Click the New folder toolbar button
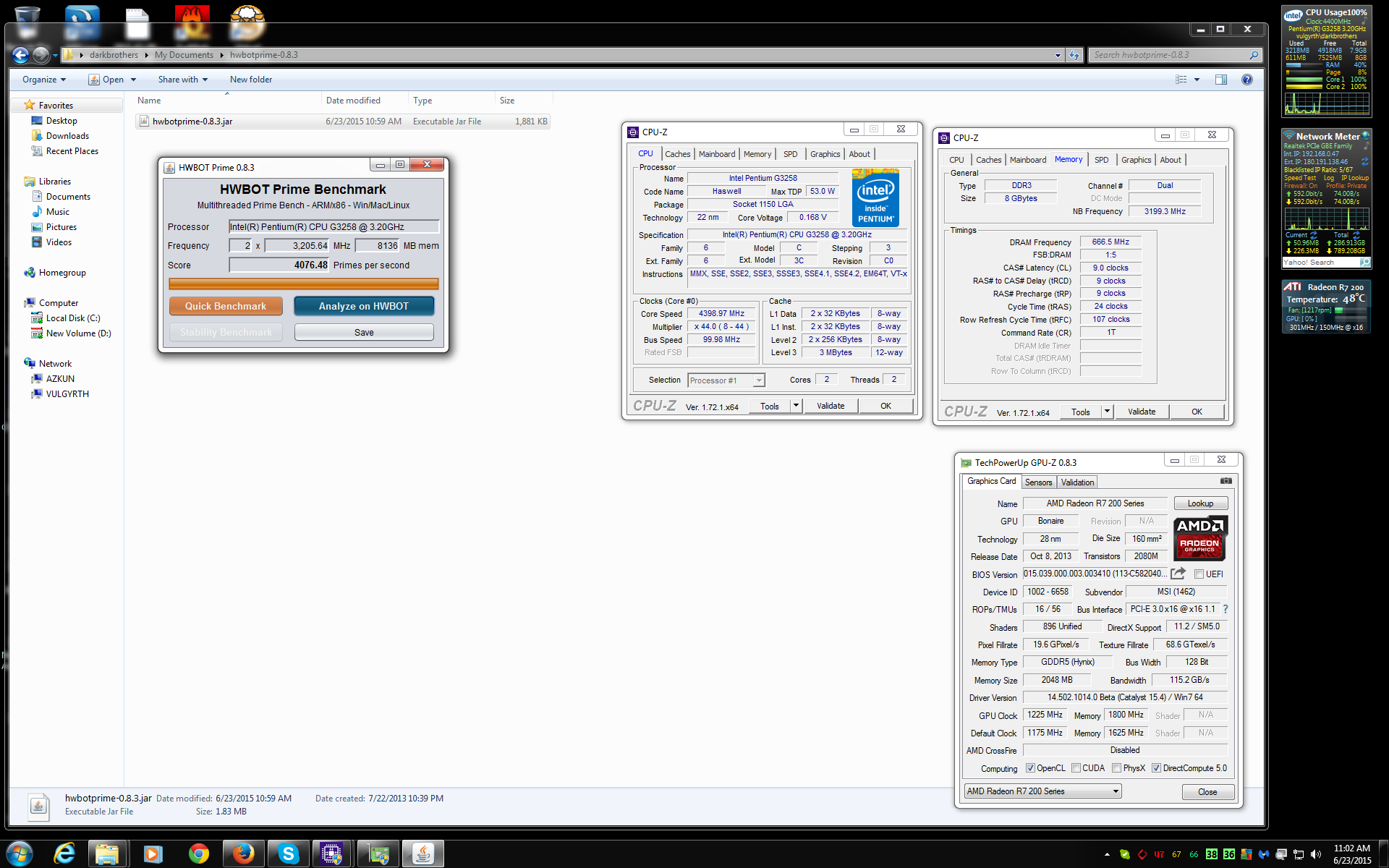 coord(251,80)
